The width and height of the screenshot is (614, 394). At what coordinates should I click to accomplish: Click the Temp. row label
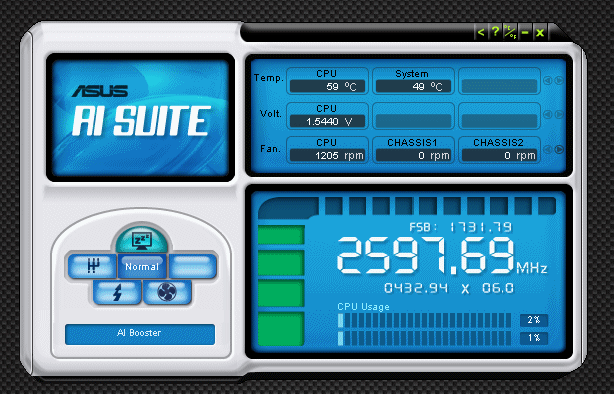[269, 78]
